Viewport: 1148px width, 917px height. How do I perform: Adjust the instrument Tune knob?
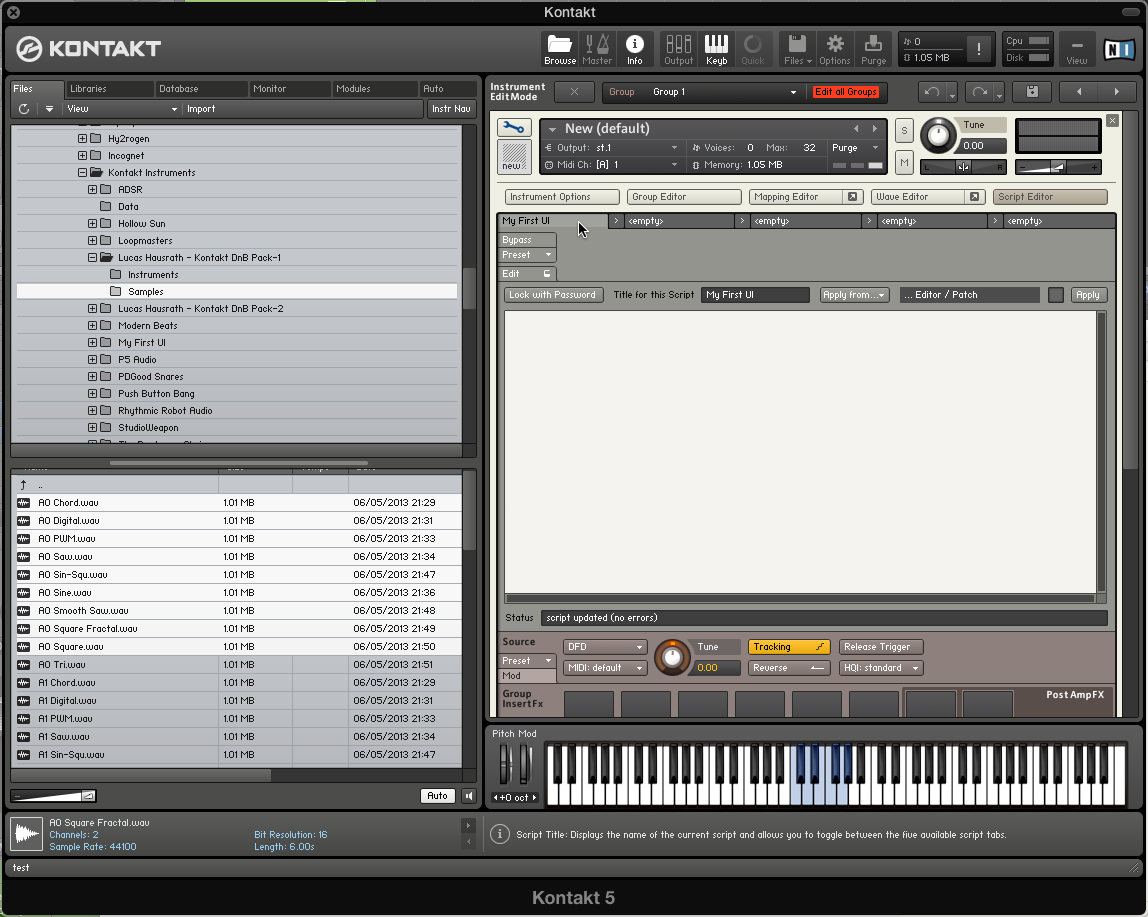click(x=939, y=136)
